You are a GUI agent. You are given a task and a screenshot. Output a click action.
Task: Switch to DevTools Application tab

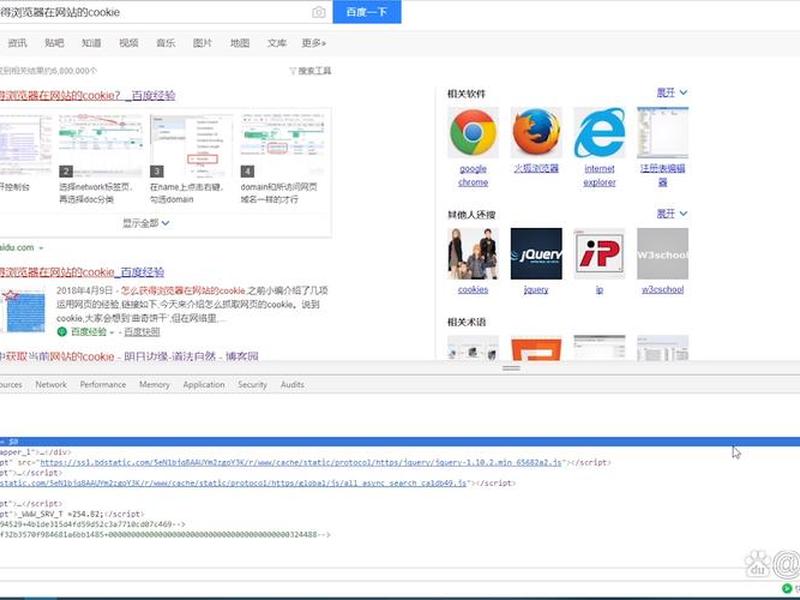click(x=204, y=385)
